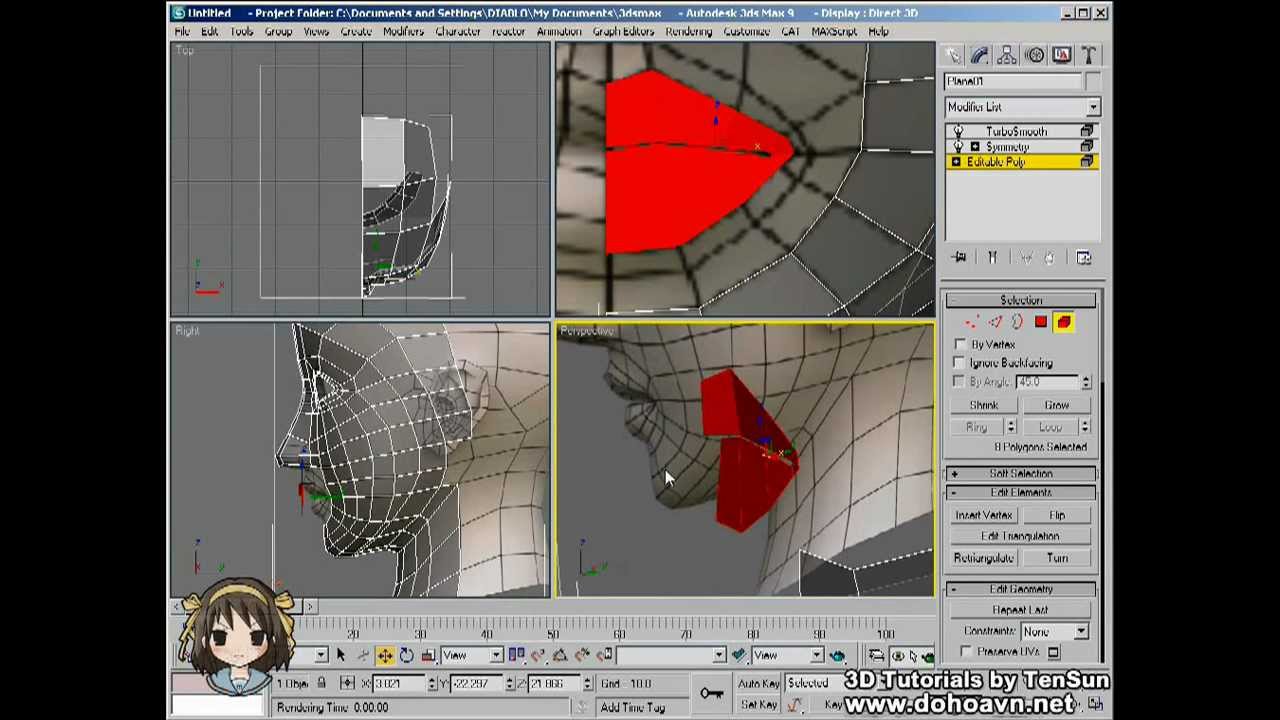Open the File menu

[x=182, y=31]
